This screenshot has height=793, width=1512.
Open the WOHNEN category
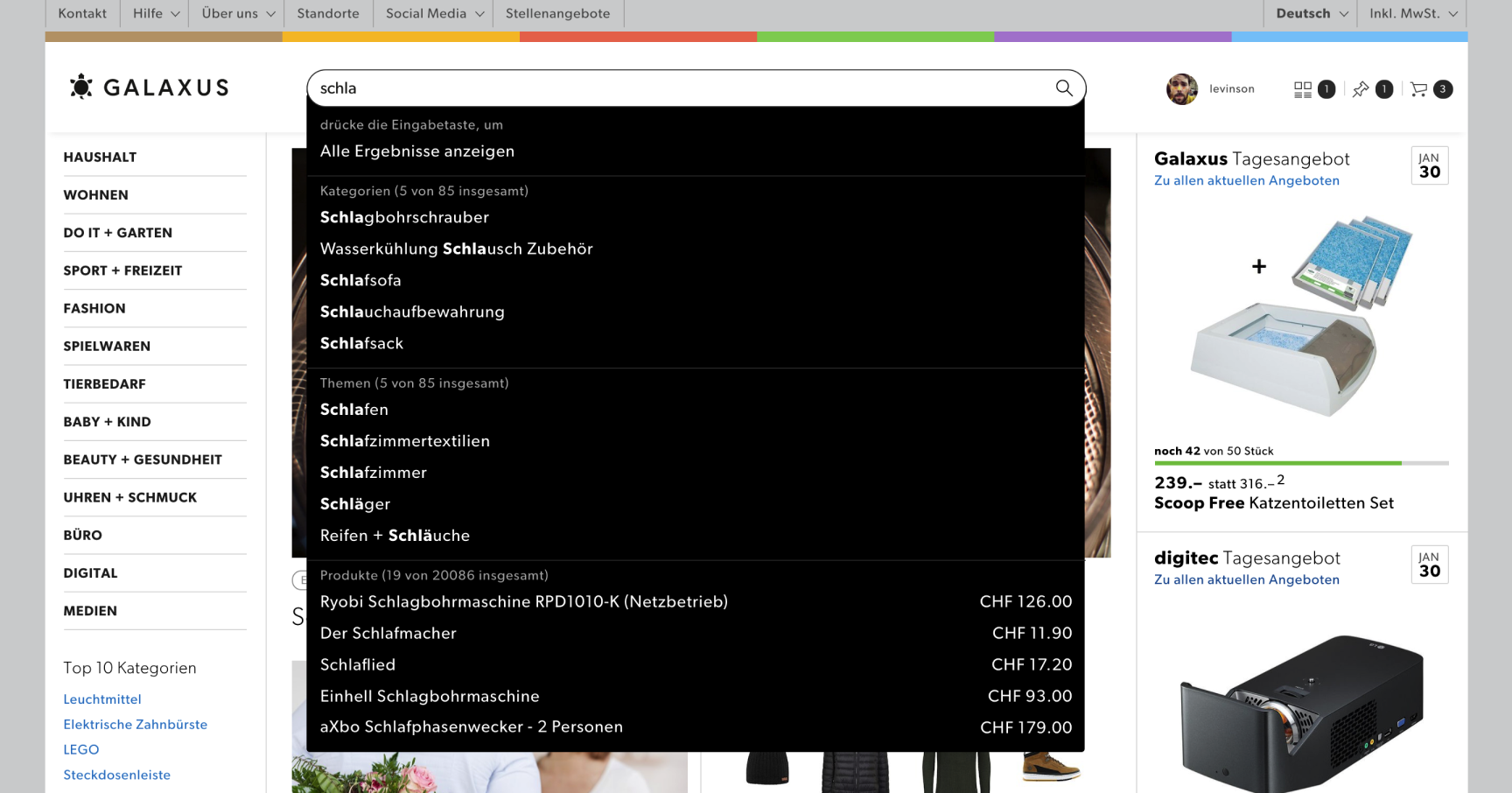tap(95, 195)
